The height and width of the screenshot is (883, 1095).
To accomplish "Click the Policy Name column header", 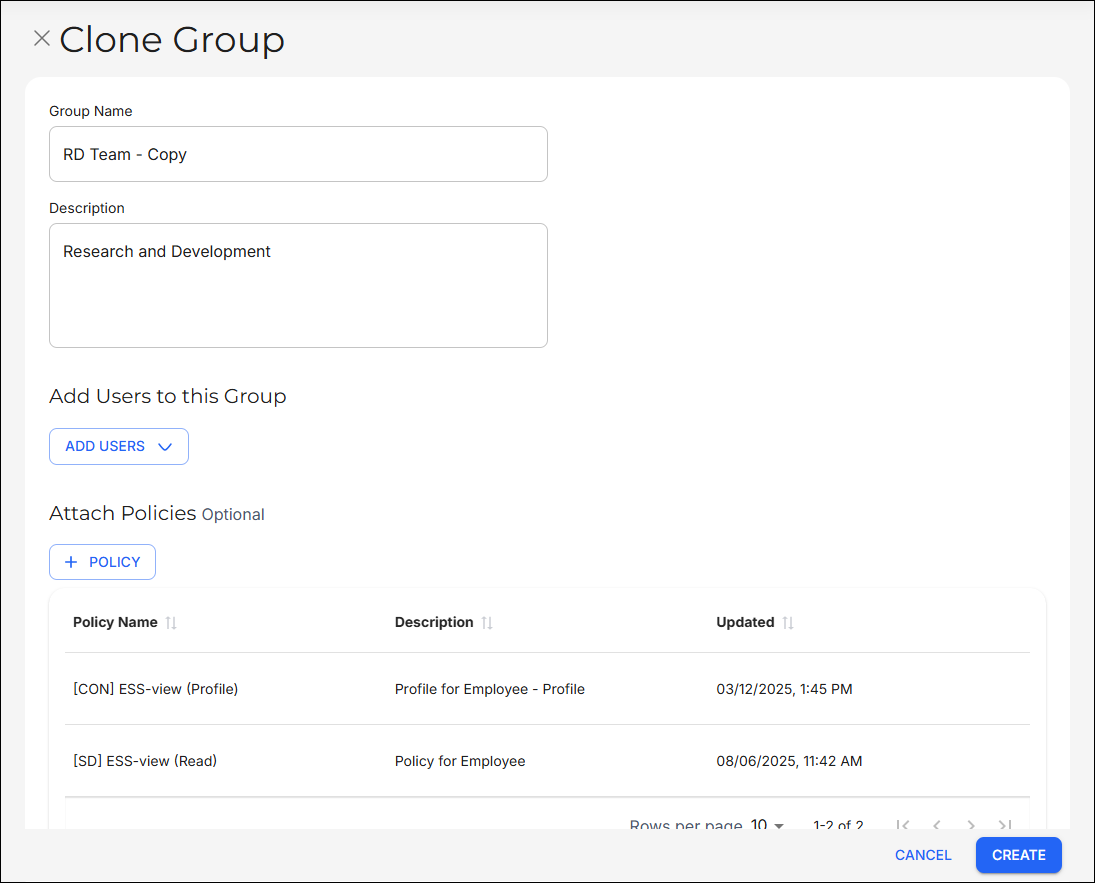I will 115,622.
